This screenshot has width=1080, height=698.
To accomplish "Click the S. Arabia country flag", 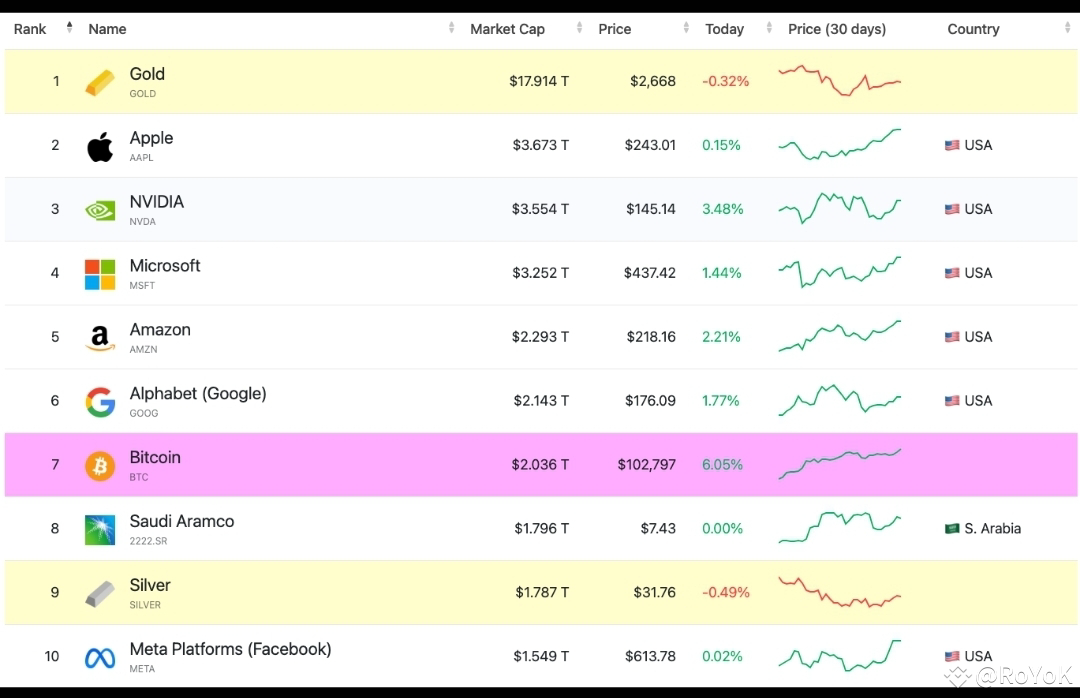I will [952, 528].
